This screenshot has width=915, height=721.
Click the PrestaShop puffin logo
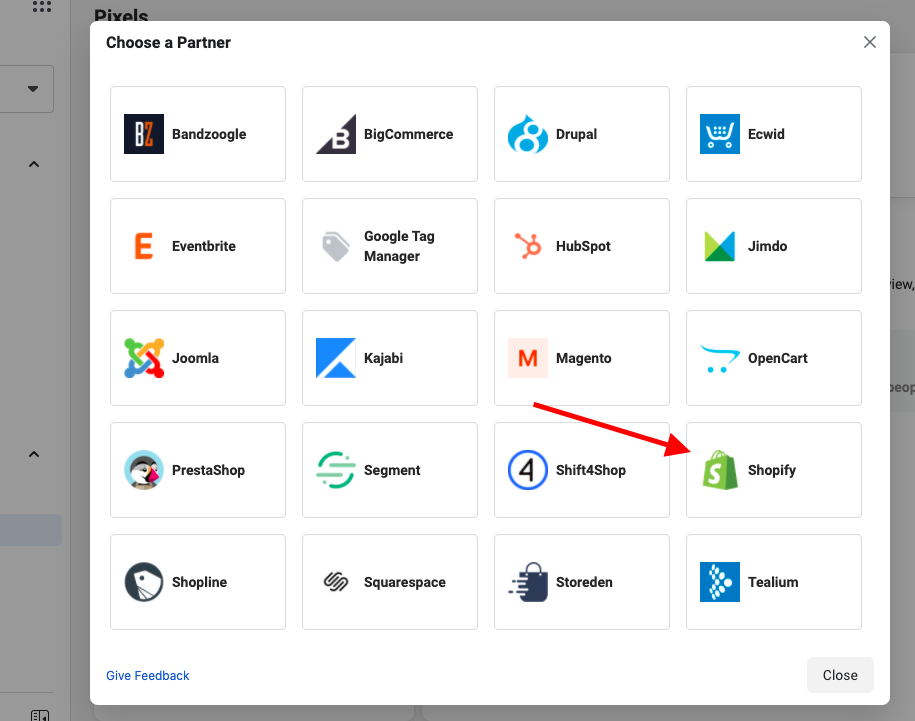144,470
